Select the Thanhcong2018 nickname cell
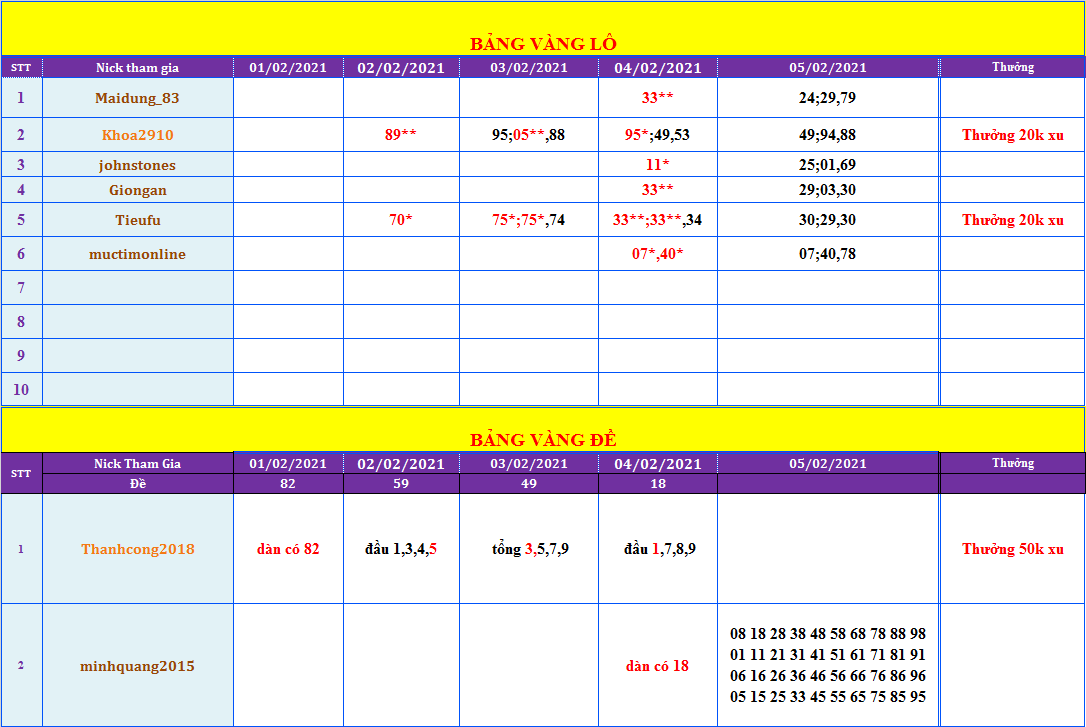The width and height of the screenshot is (1086, 727). pos(138,549)
